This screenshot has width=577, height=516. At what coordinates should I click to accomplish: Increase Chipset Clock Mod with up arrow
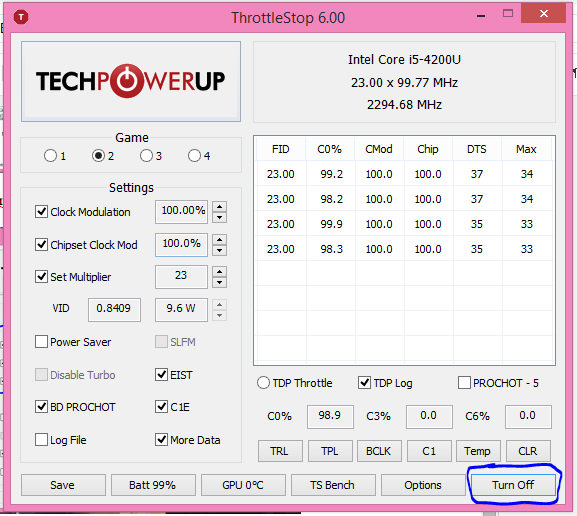(219, 240)
